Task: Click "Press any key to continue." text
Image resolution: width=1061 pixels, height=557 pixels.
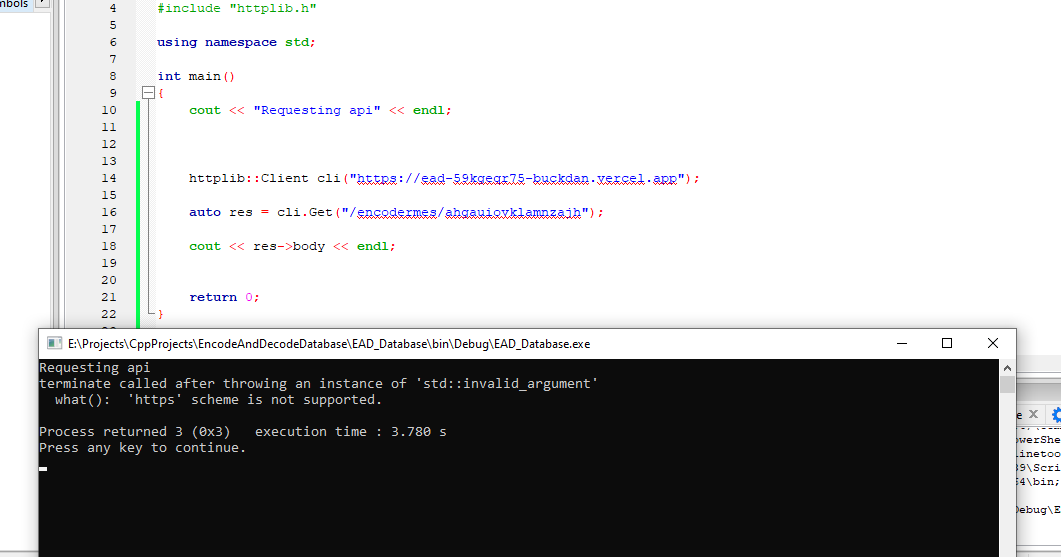Action: point(143,447)
